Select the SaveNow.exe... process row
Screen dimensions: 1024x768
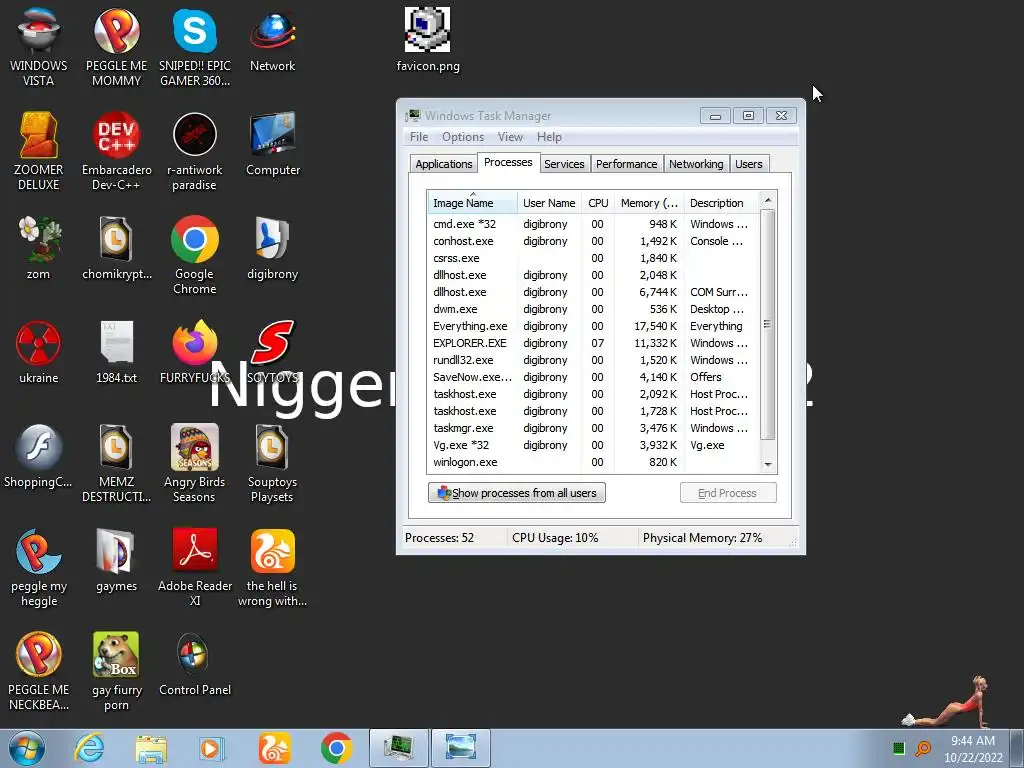coord(594,377)
